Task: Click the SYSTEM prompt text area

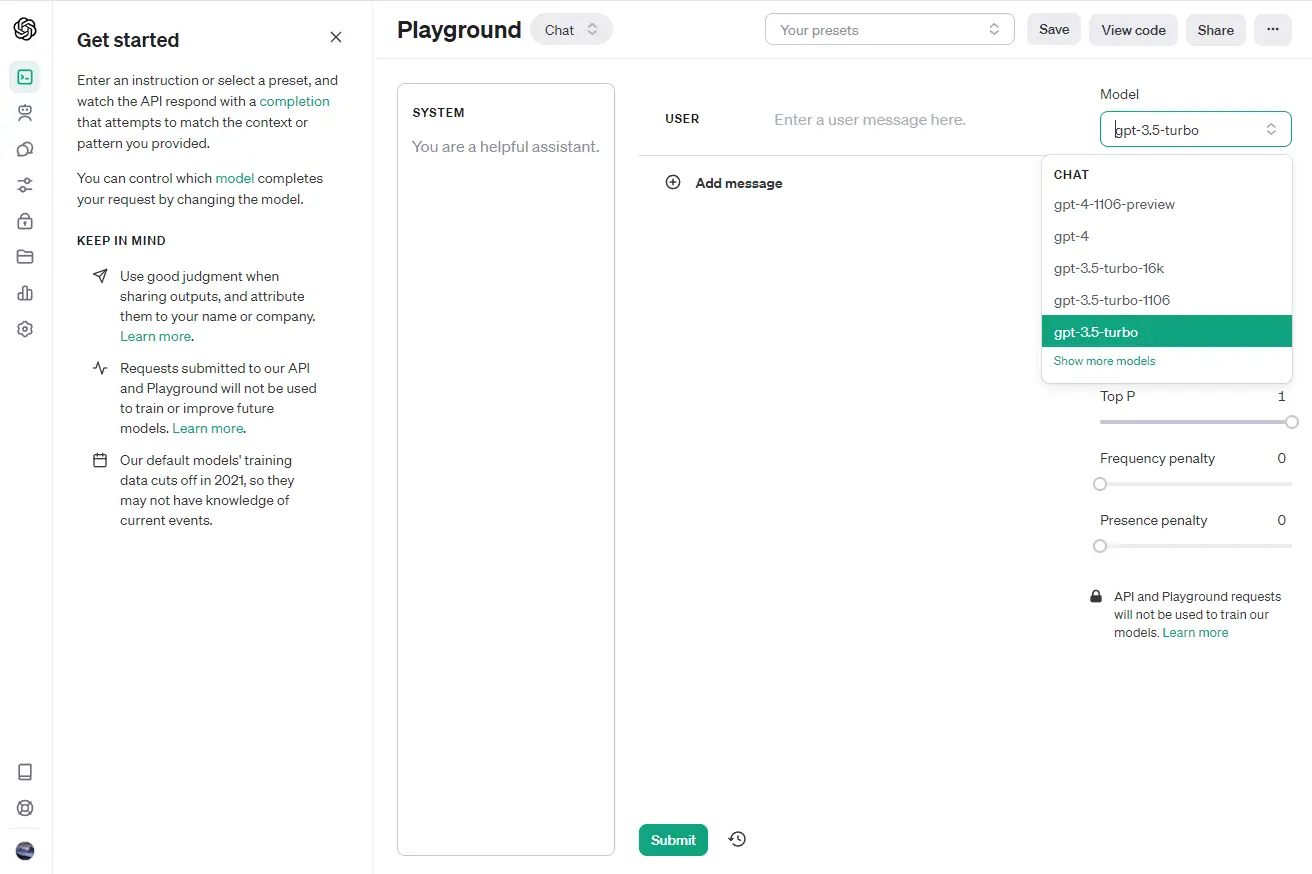Action: pyautogui.click(x=506, y=470)
